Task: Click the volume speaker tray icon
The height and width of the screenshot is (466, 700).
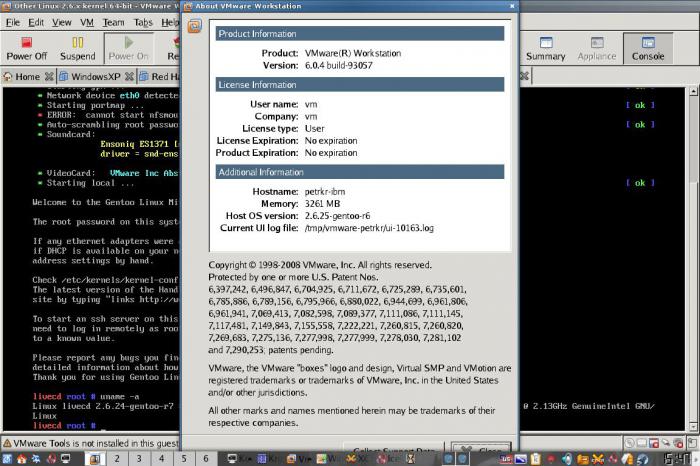Action: click(567, 459)
